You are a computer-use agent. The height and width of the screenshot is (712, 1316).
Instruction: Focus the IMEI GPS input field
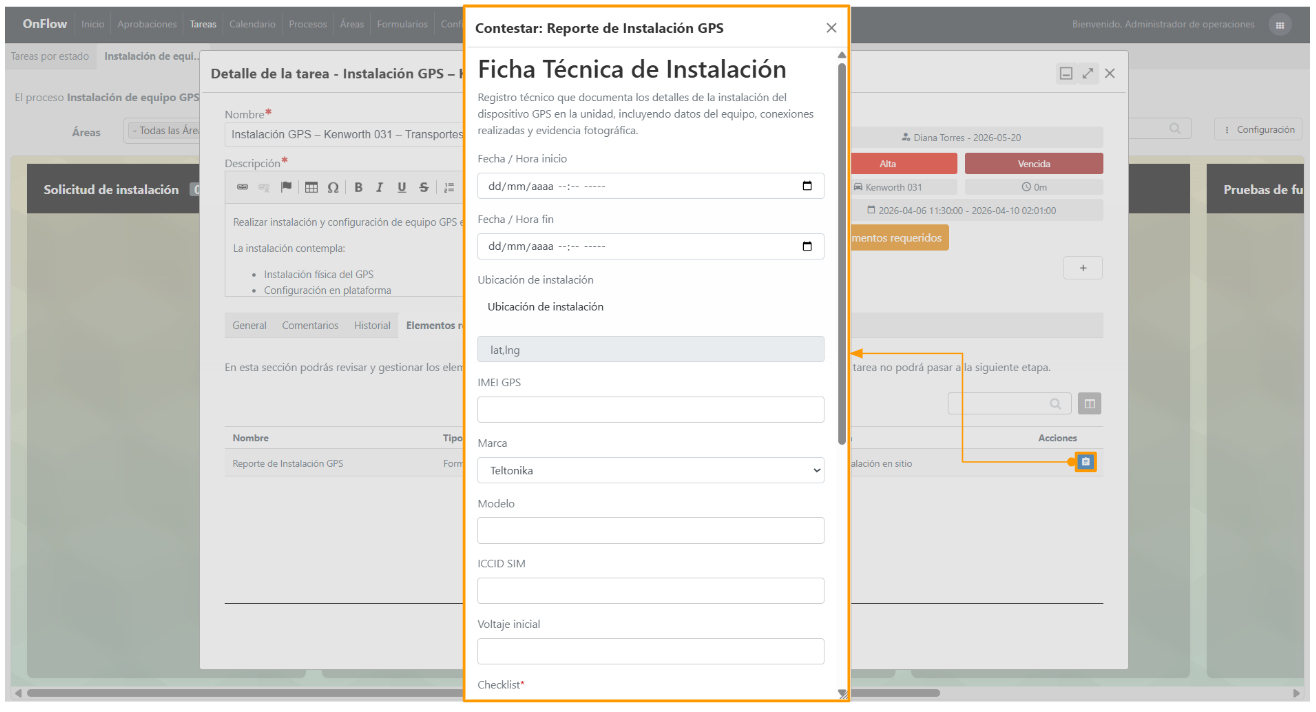coord(651,410)
